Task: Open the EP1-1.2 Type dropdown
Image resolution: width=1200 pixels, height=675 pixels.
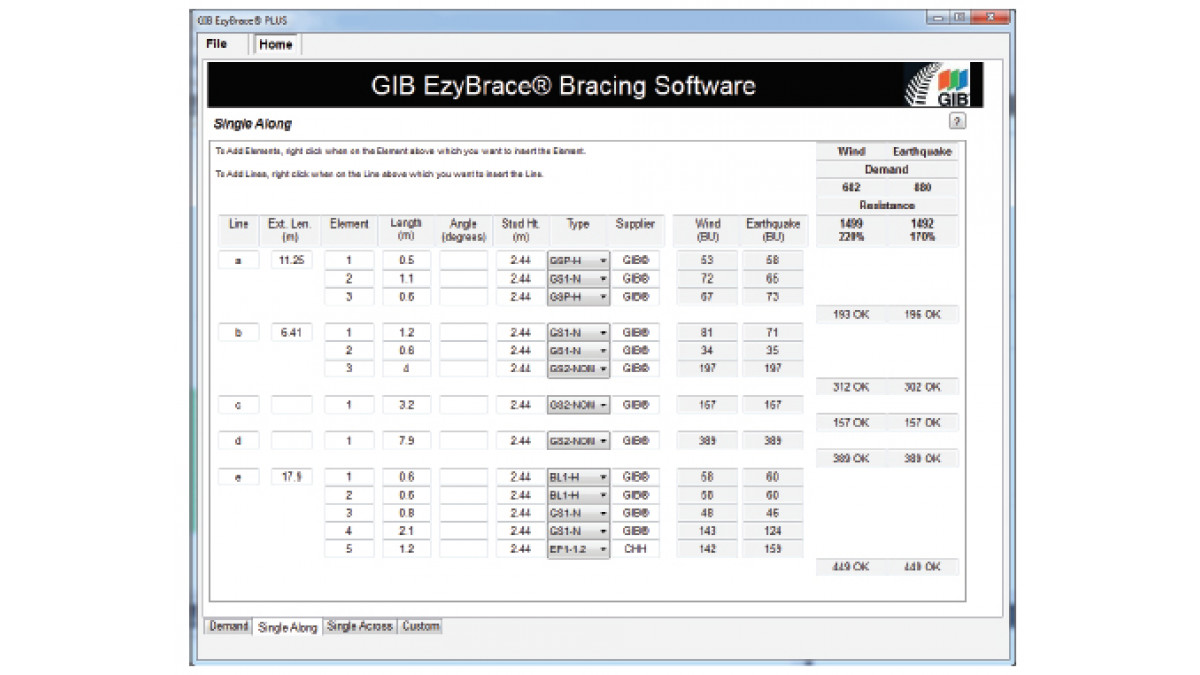Action: [x=603, y=550]
